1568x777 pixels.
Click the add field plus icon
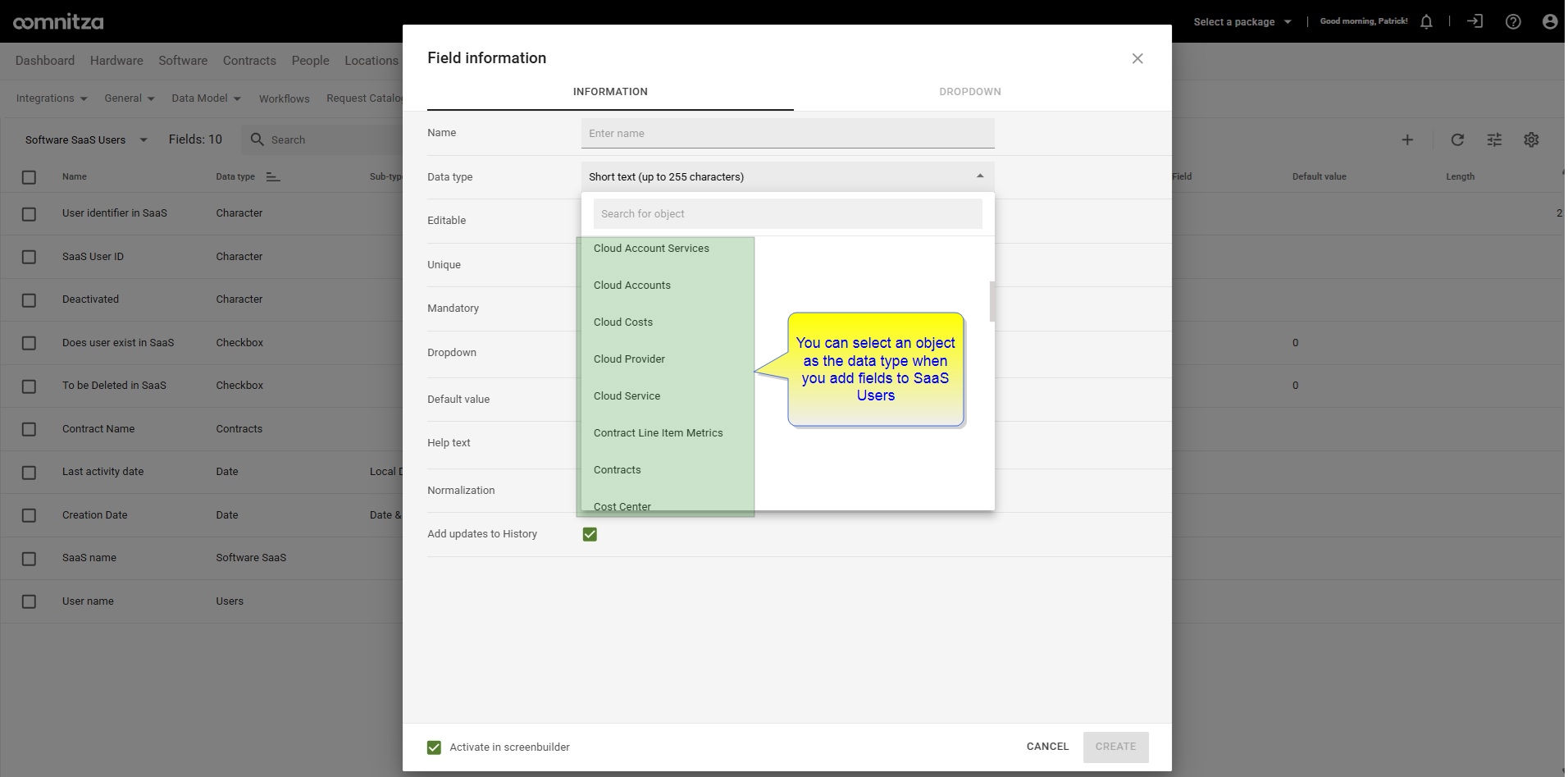pos(1407,140)
